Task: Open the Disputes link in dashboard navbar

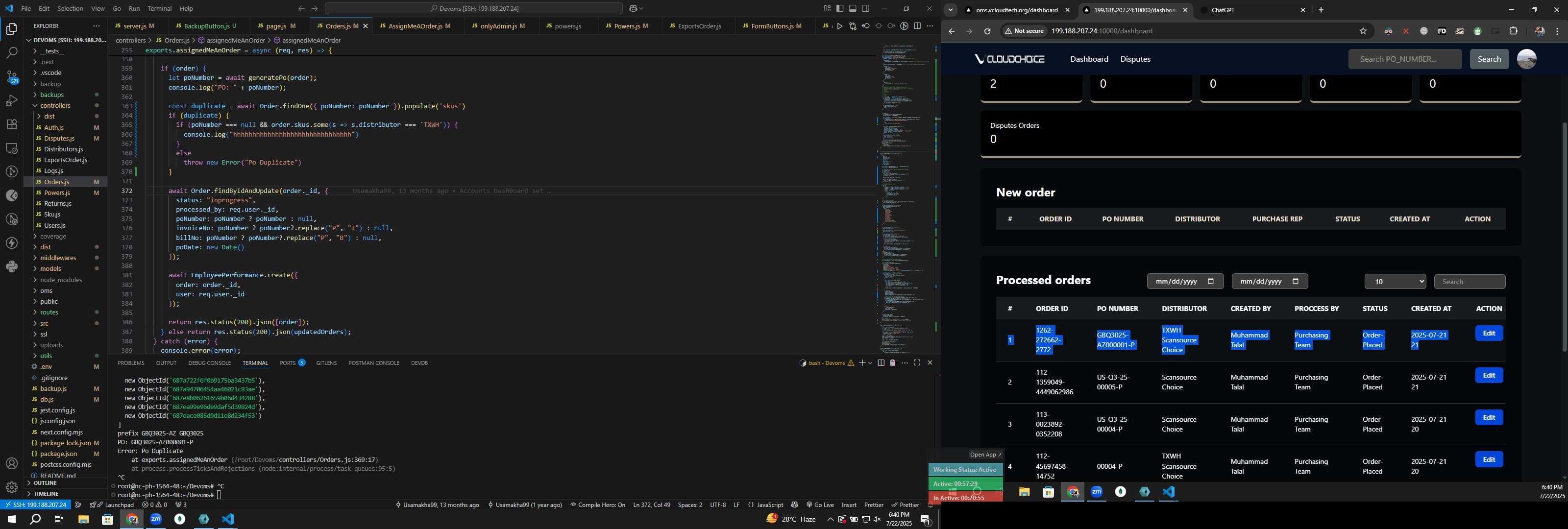Action: tap(1135, 59)
